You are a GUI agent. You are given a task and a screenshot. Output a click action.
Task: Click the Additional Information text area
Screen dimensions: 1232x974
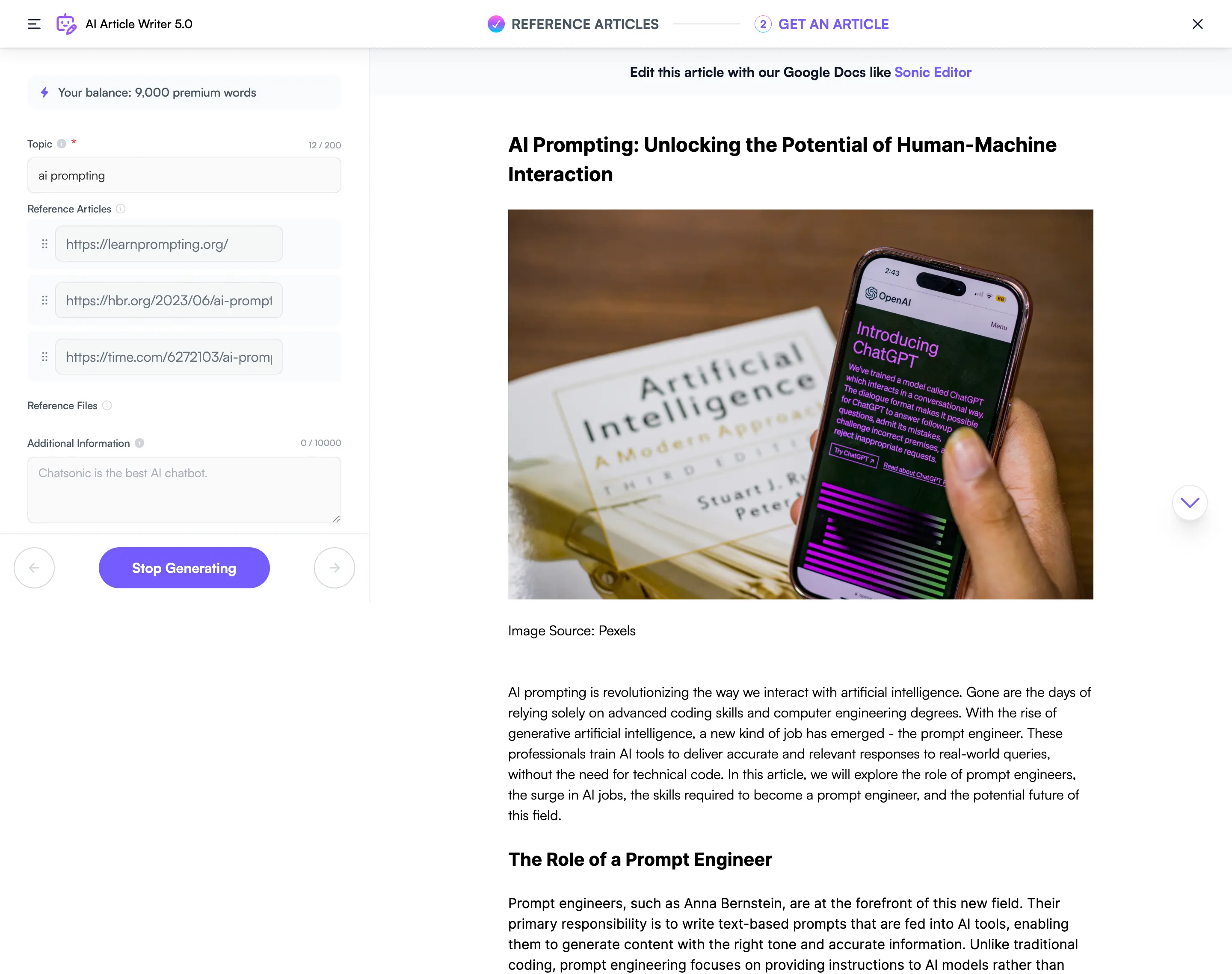pos(184,490)
